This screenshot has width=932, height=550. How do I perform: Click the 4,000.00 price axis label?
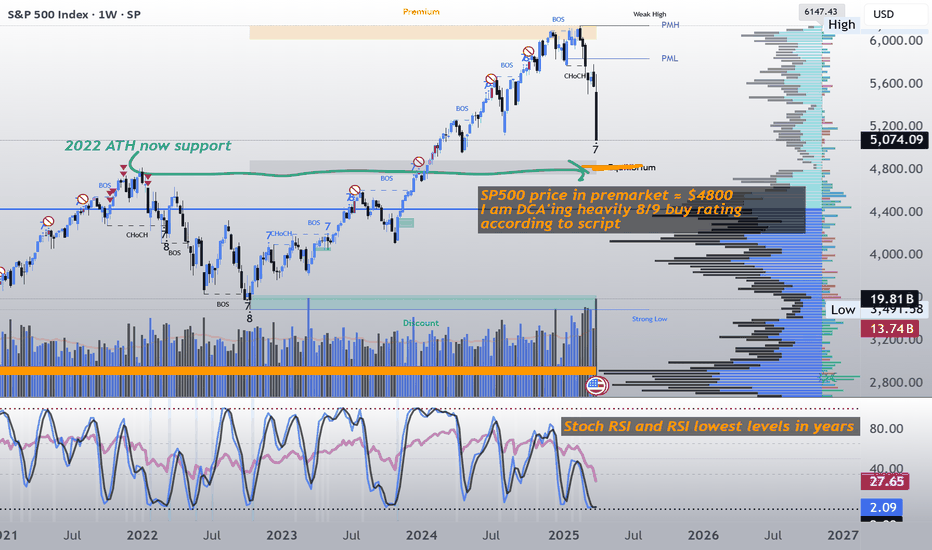point(896,254)
